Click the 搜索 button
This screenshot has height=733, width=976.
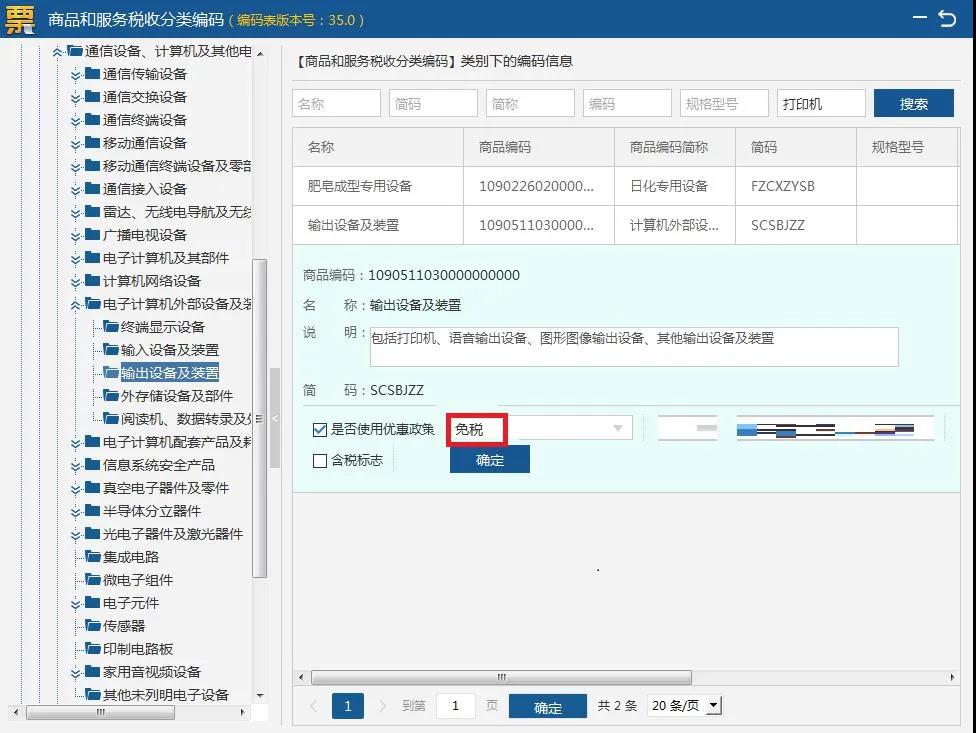coord(913,103)
